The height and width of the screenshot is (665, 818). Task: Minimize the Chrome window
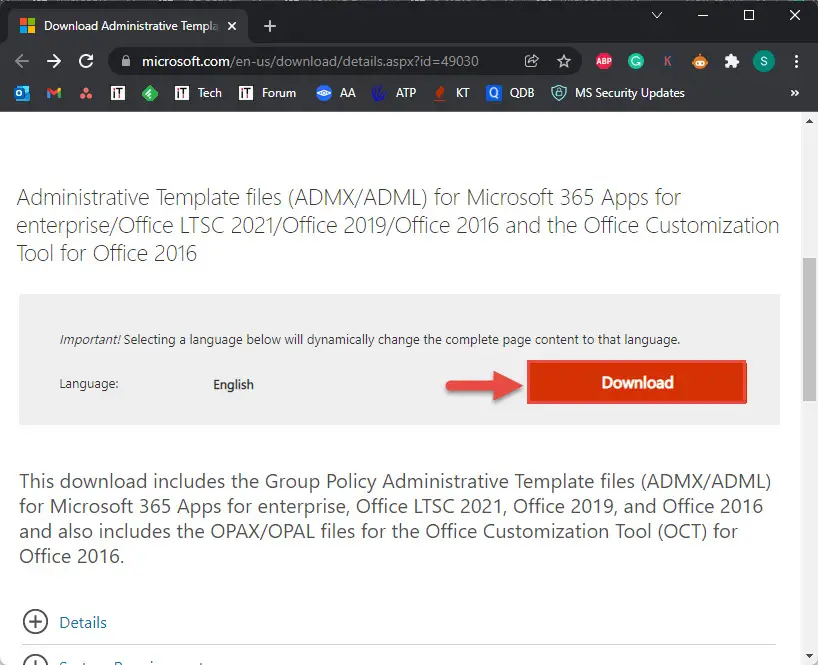[x=703, y=15]
